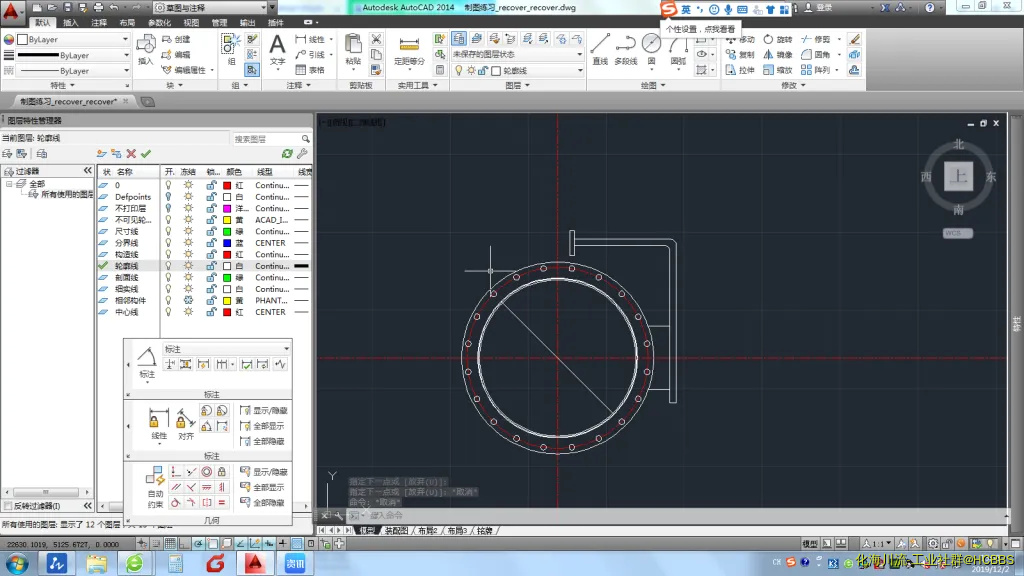Click 创建 block create button
Screen dimensions: 1024x576
coord(176,39)
